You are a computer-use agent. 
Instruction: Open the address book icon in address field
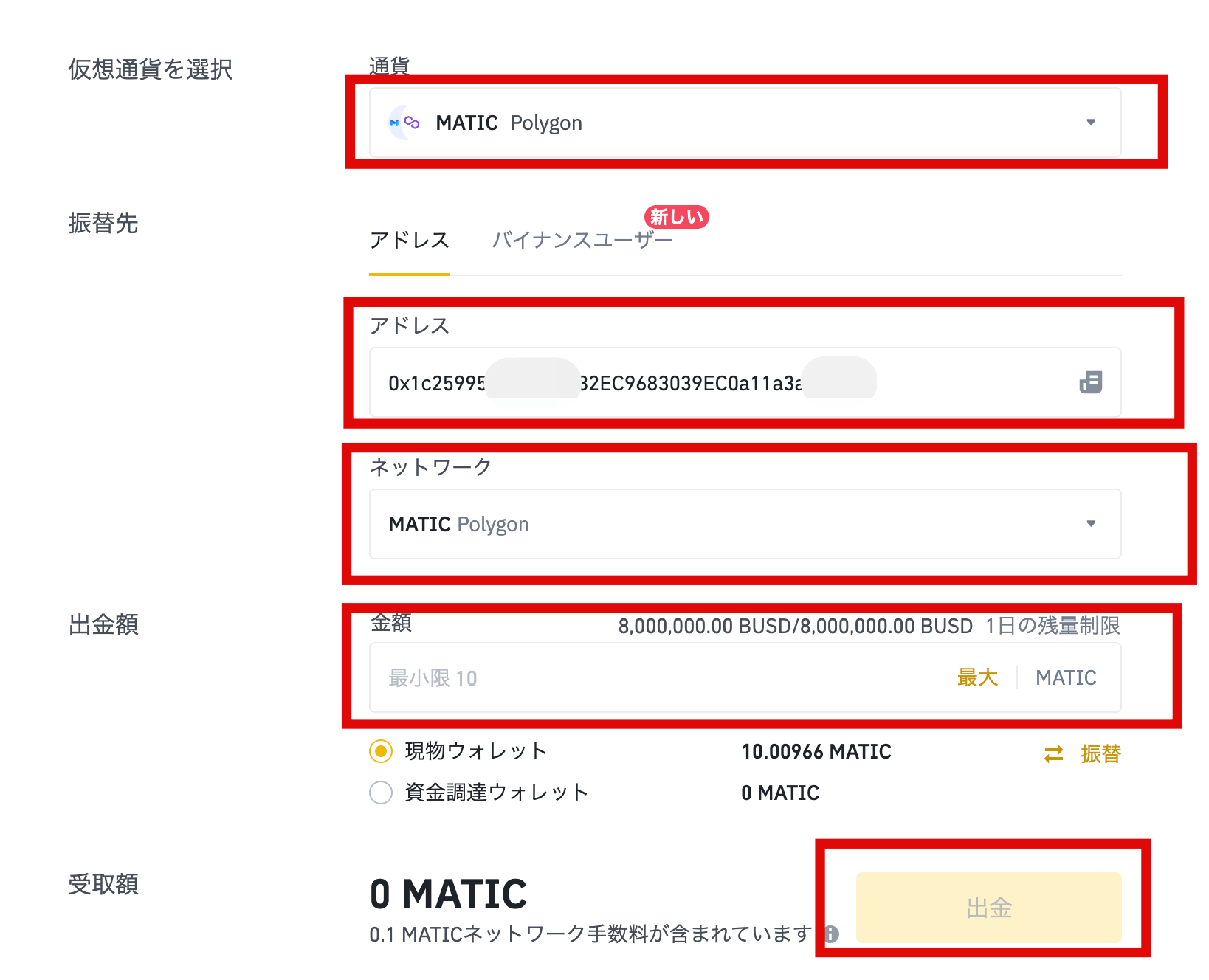pyautogui.click(x=1090, y=382)
